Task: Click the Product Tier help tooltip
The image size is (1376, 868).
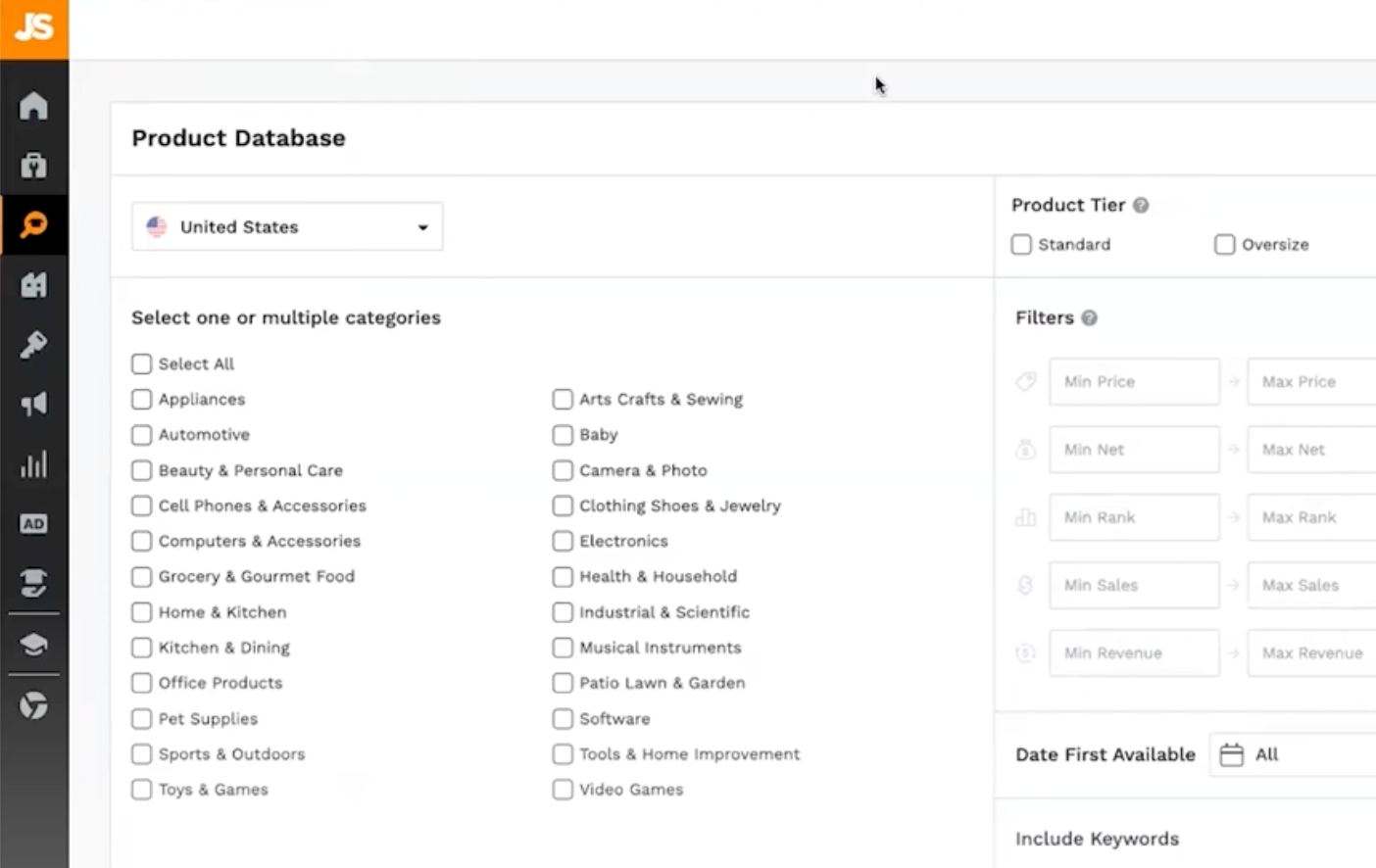Action: click(x=1140, y=205)
